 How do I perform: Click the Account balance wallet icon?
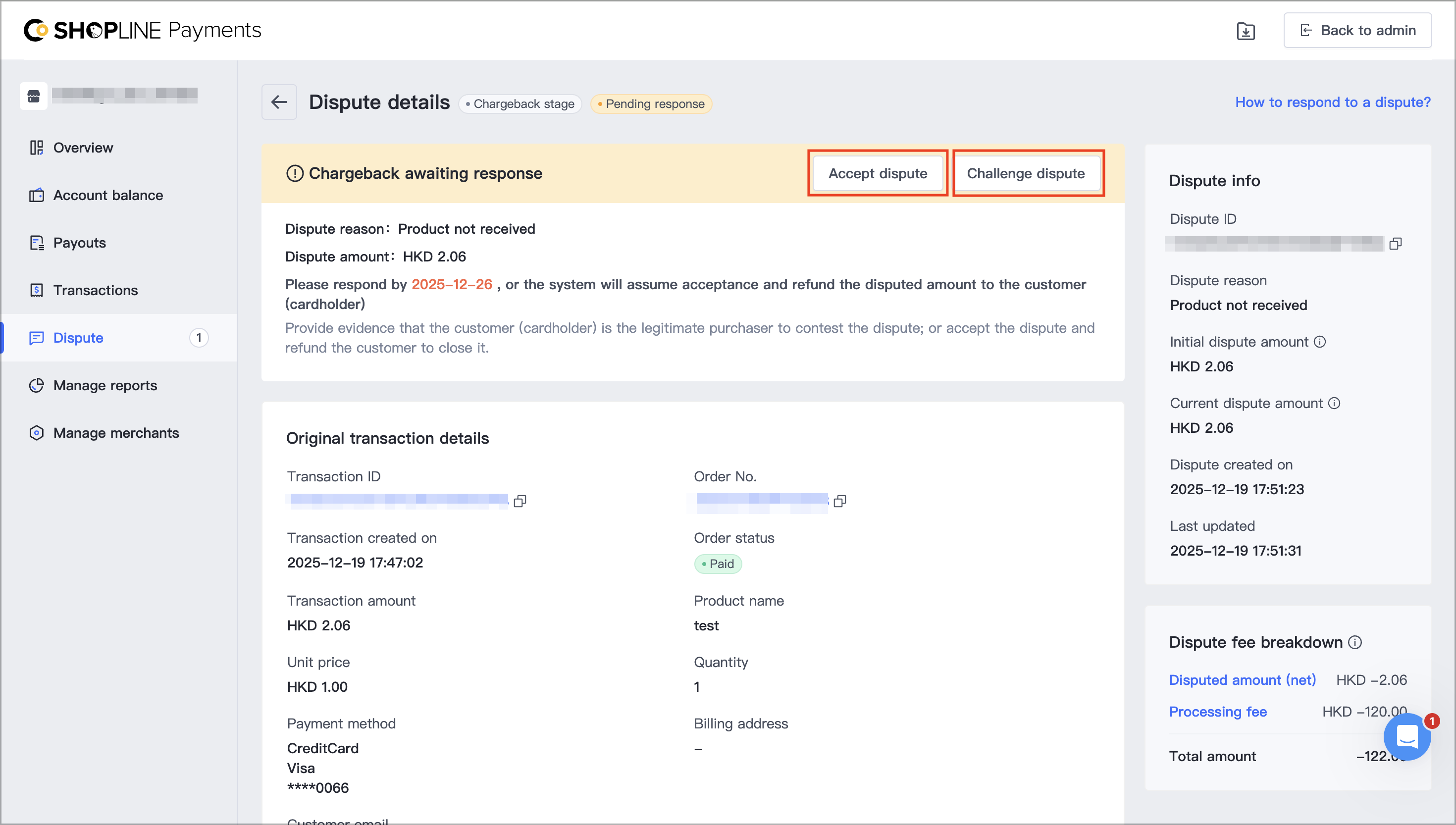point(36,196)
